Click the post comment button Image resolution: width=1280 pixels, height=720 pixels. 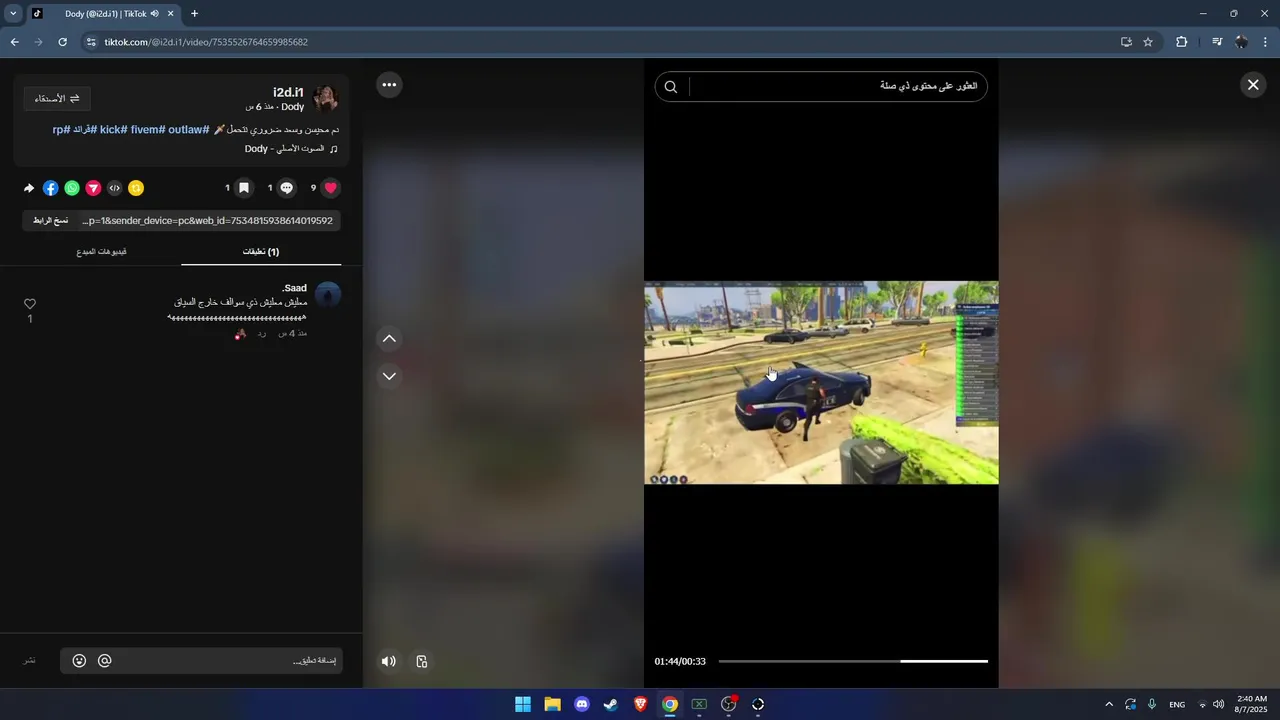pos(30,661)
